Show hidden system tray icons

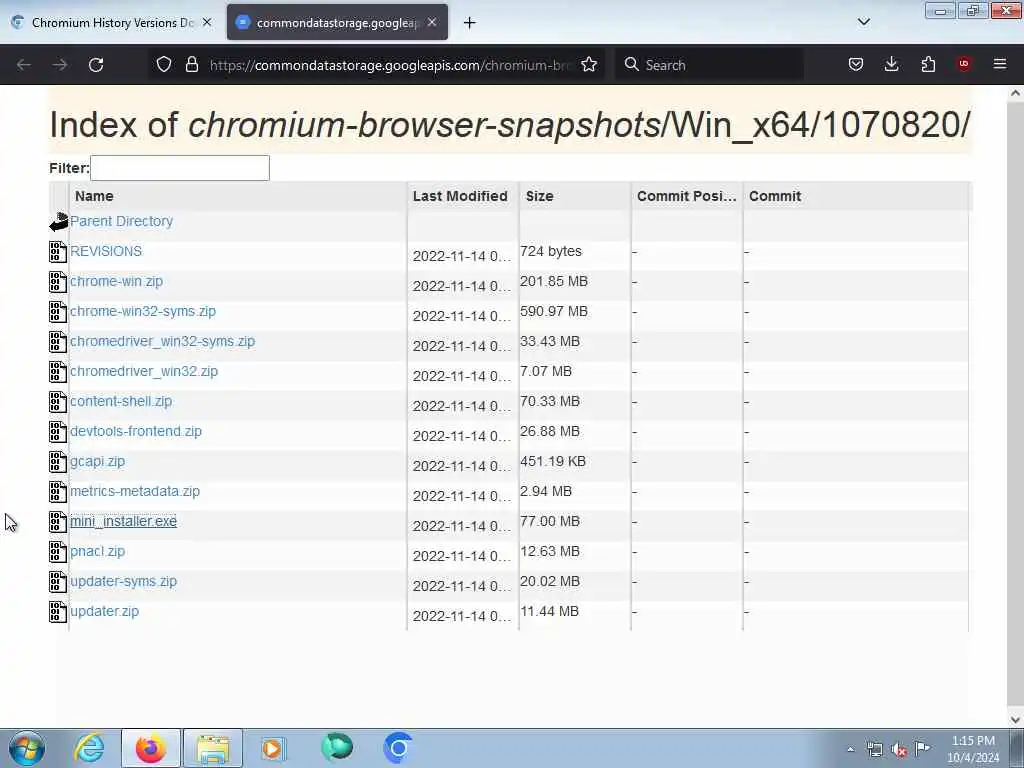pyautogui.click(x=850, y=750)
